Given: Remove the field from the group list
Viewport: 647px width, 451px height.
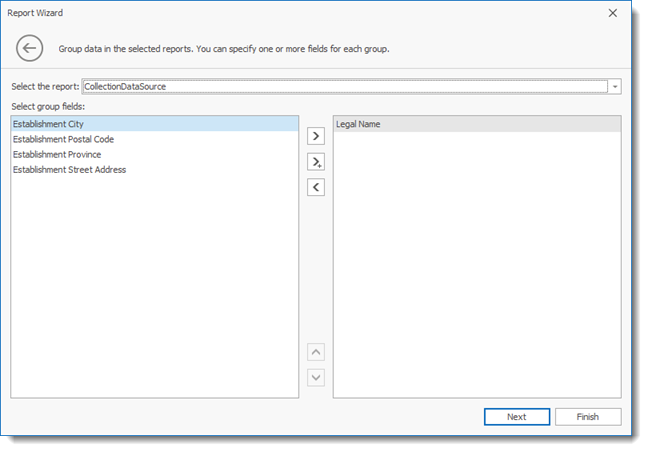Looking at the screenshot, I should pyautogui.click(x=316, y=187).
